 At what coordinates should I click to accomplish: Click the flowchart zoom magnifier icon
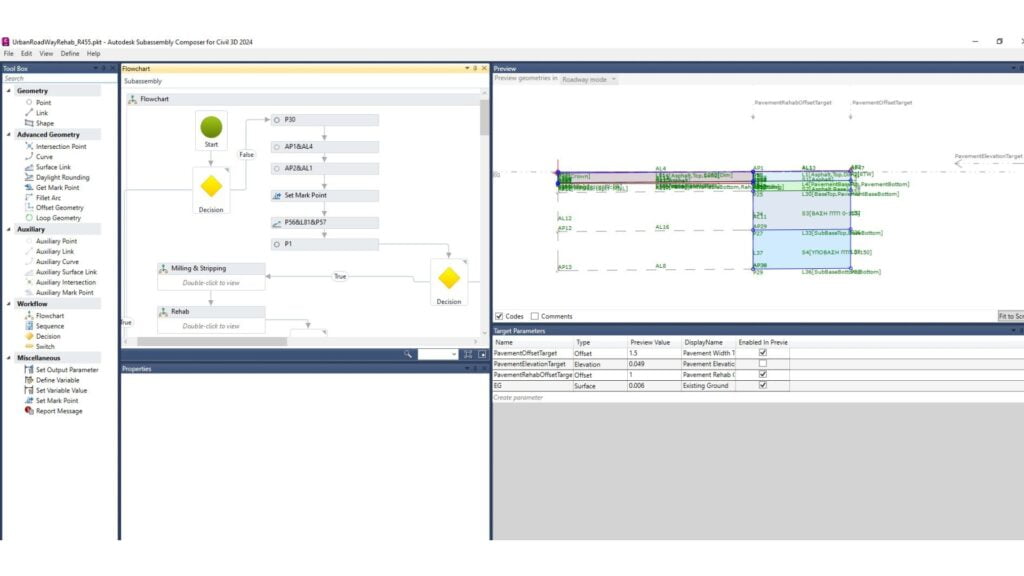tap(408, 354)
